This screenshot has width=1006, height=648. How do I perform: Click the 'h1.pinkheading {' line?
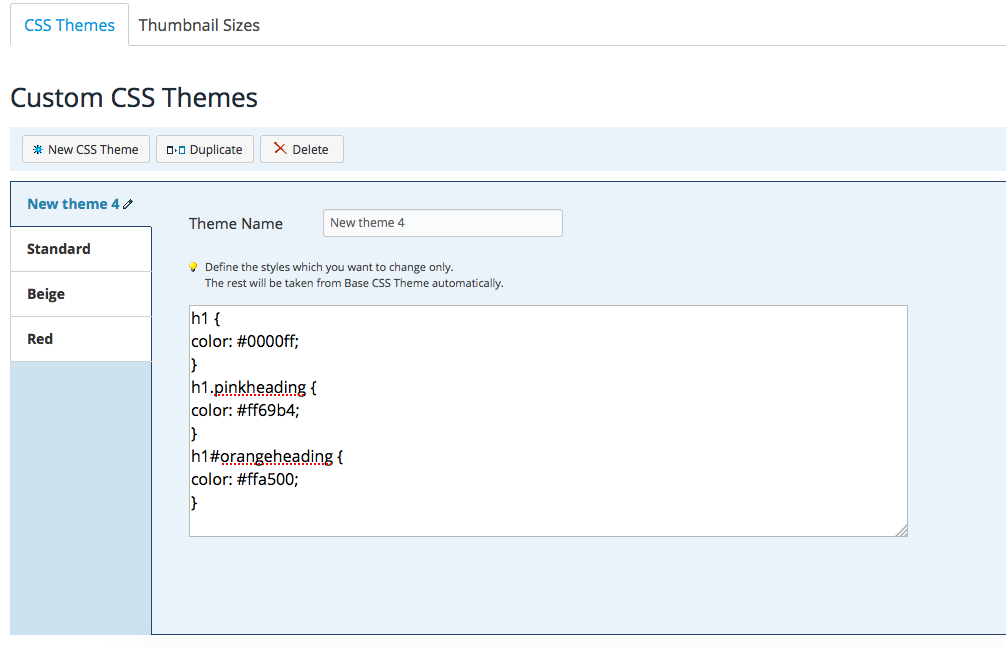[254, 388]
